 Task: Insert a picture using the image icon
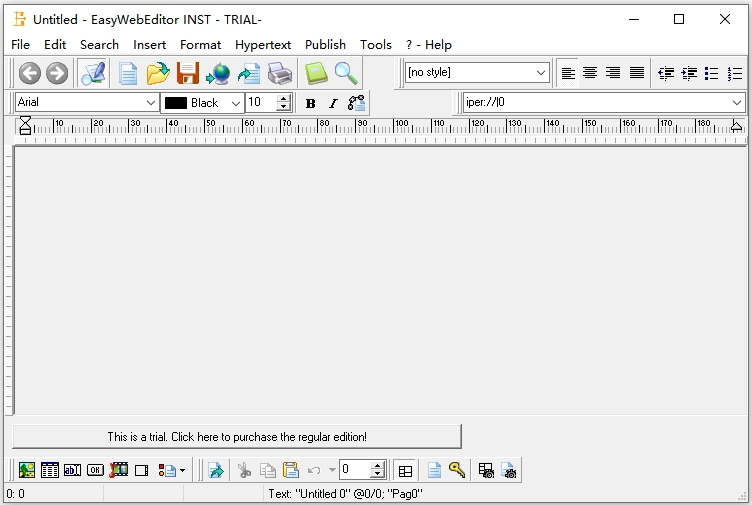(x=27, y=470)
